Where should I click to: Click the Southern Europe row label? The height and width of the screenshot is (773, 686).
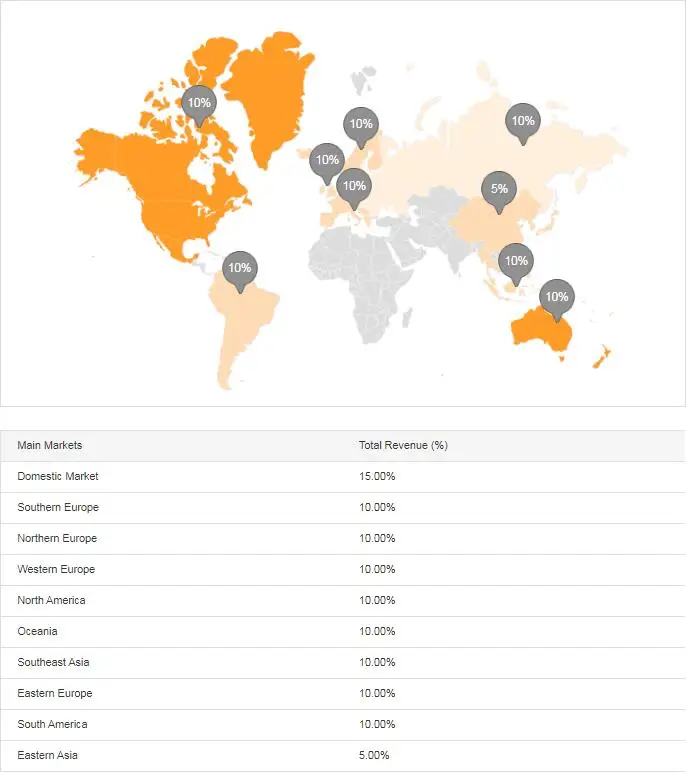click(x=58, y=507)
